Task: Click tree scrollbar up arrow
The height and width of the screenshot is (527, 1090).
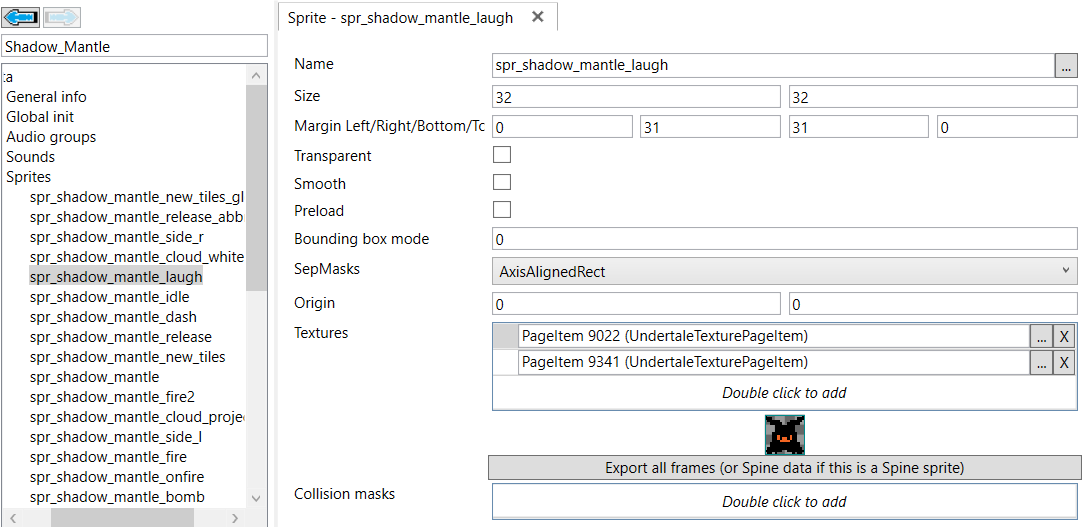Action: 256,75
